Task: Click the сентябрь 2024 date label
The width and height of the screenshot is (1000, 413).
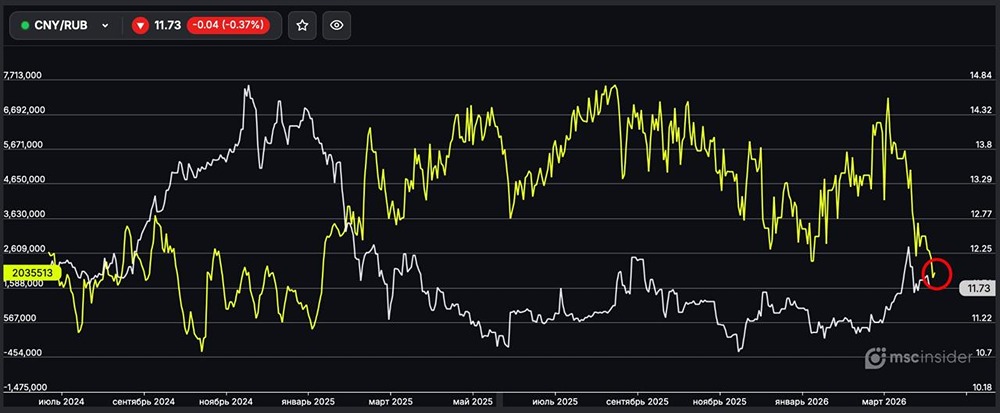Action: [x=143, y=402]
